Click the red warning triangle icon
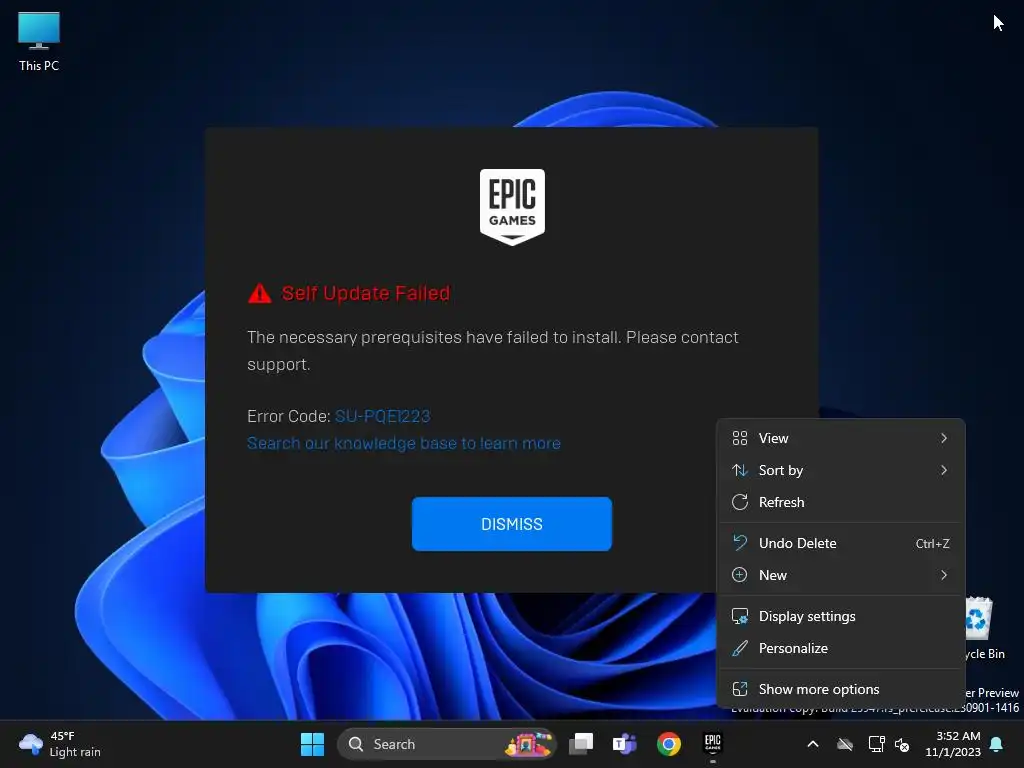The image size is (1024, 768). 259,293
